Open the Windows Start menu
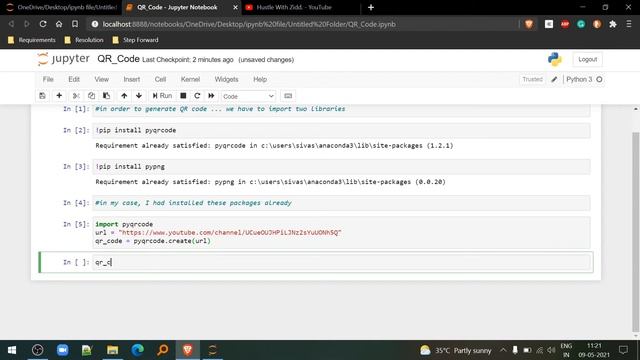640x360 pixels. tap(12, 350)
